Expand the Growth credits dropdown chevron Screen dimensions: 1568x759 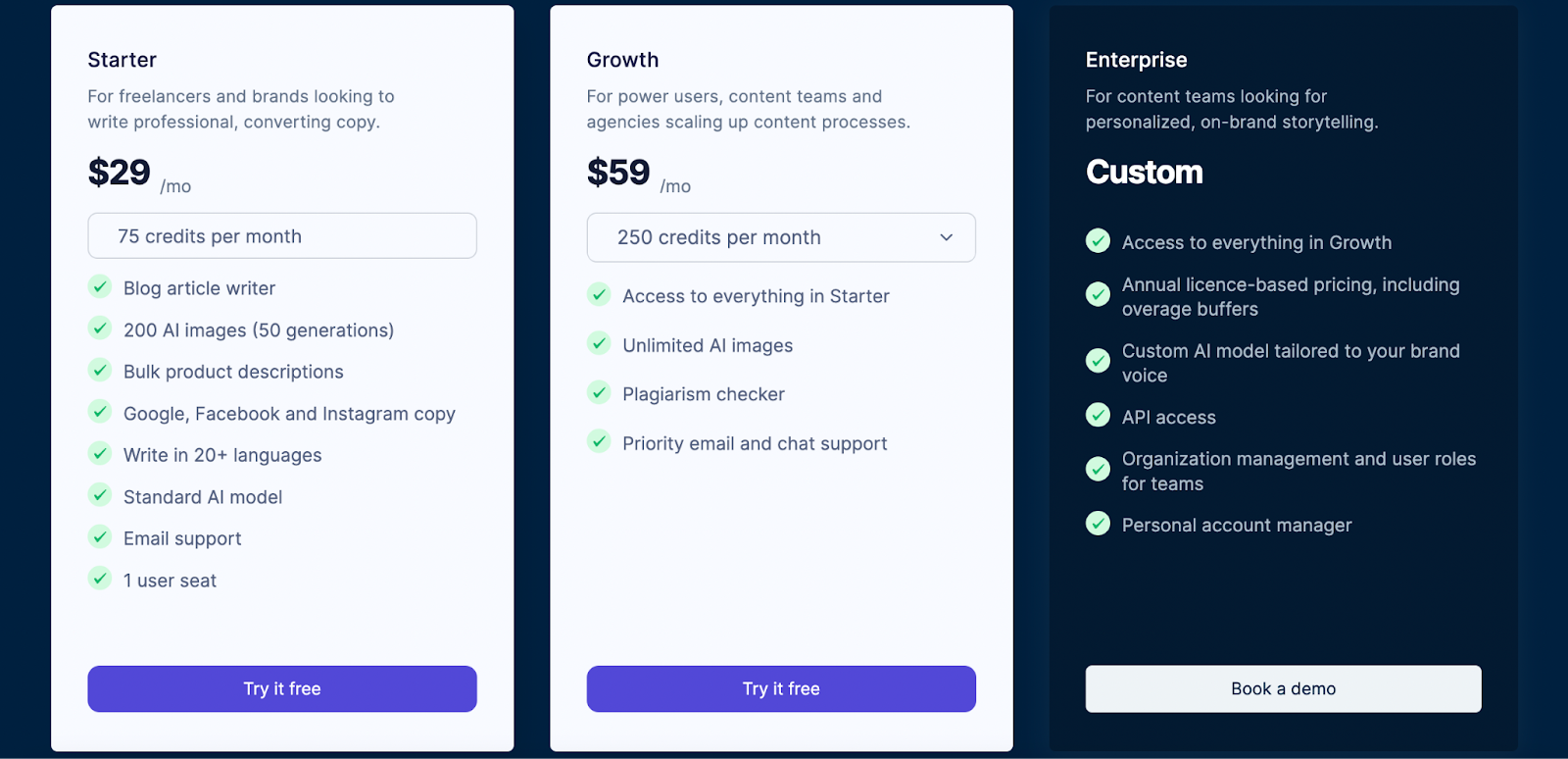946,237
